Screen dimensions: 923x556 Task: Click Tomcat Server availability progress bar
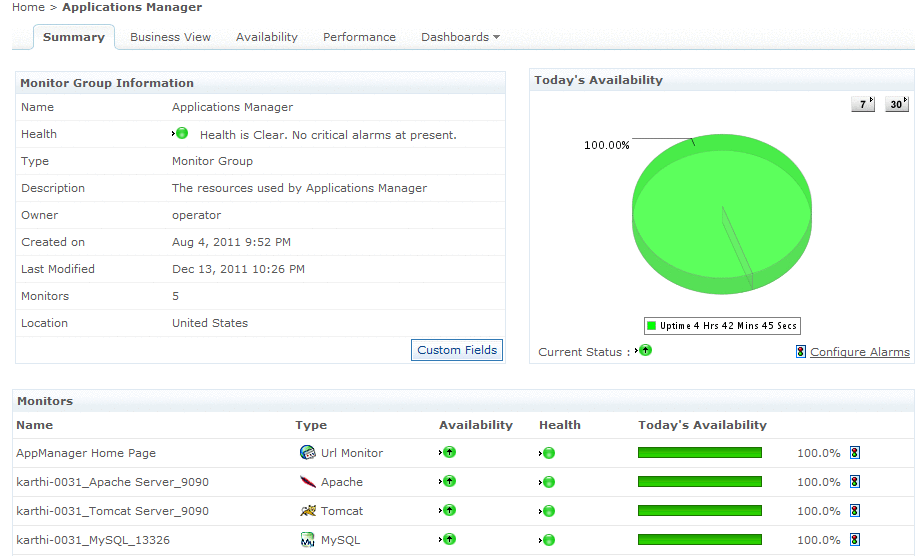[700, 510]
